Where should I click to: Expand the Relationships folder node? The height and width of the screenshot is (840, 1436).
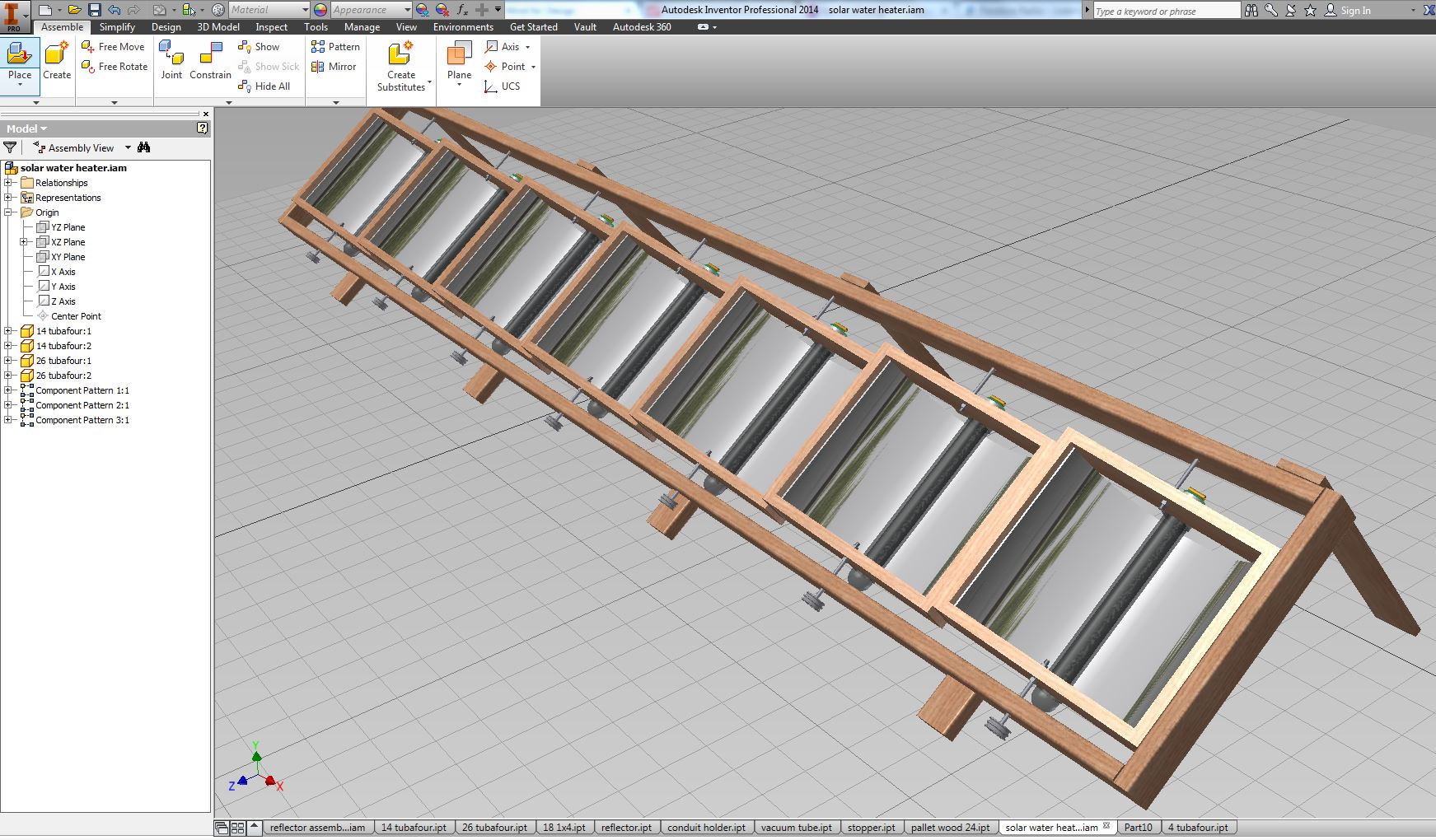point(8,183)
